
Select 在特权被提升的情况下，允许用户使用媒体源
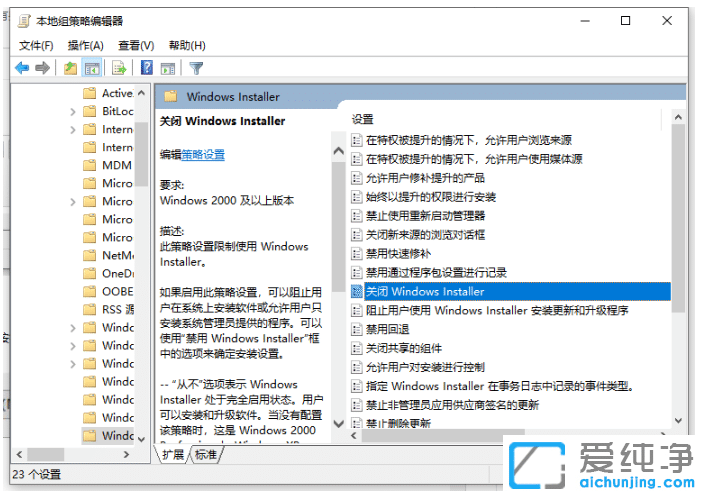tap(474, 159)
